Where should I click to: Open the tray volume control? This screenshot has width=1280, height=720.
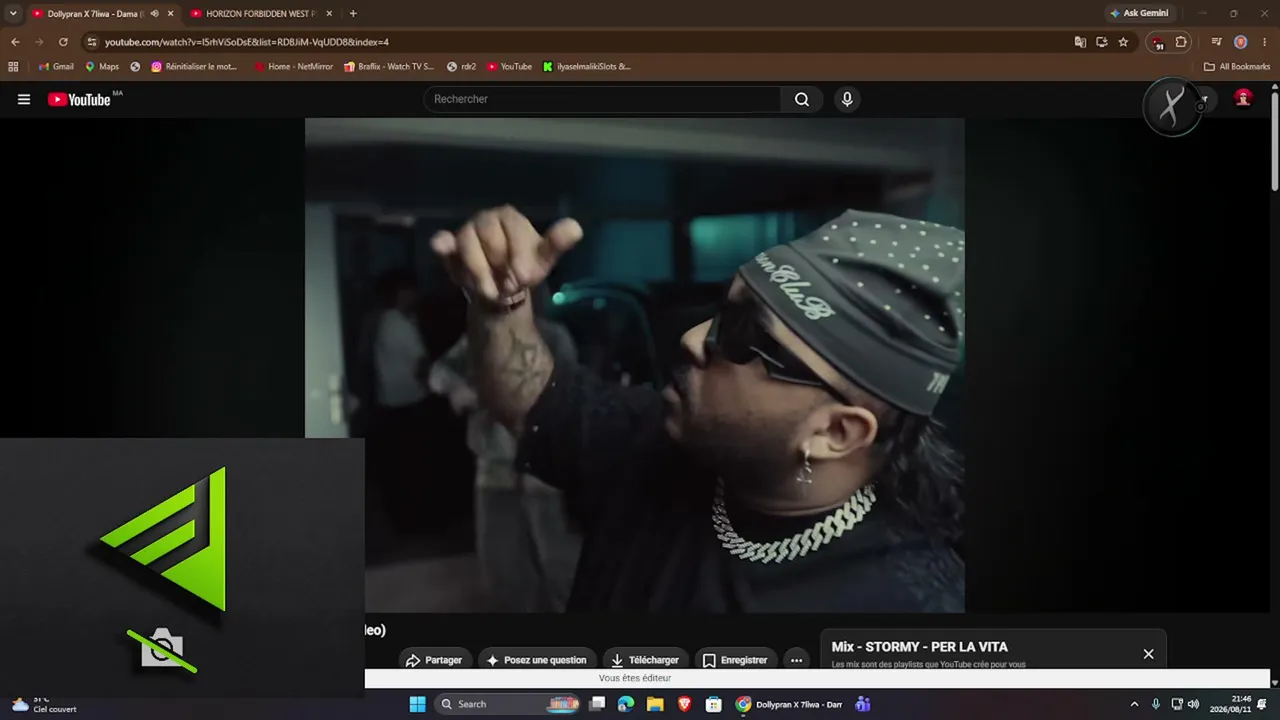1193,704
